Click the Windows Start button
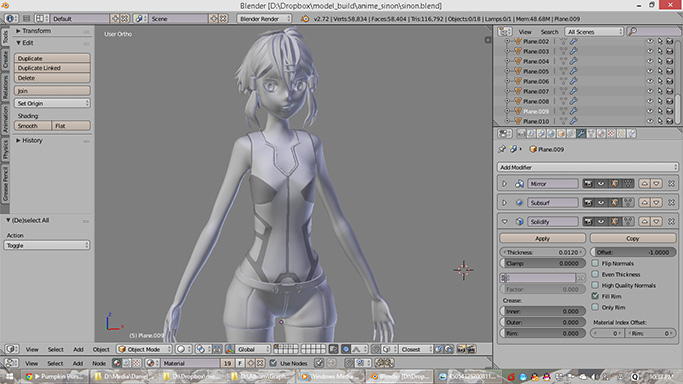The height and width of the screenshot is (384, 683). [x=10, y=376]
